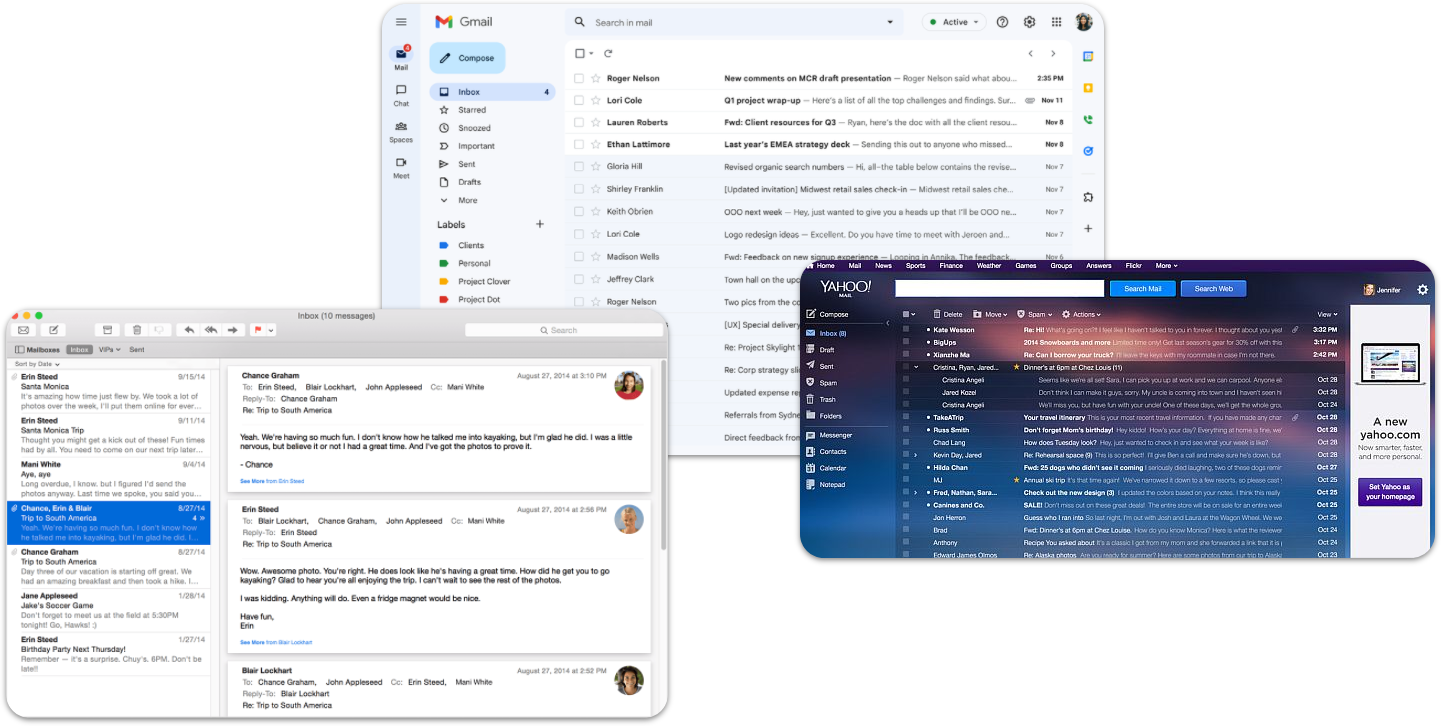Open the Meet icon in Gmail's sidebar
This screenshot has height=726, width=1441.
[x=401, y=162]
